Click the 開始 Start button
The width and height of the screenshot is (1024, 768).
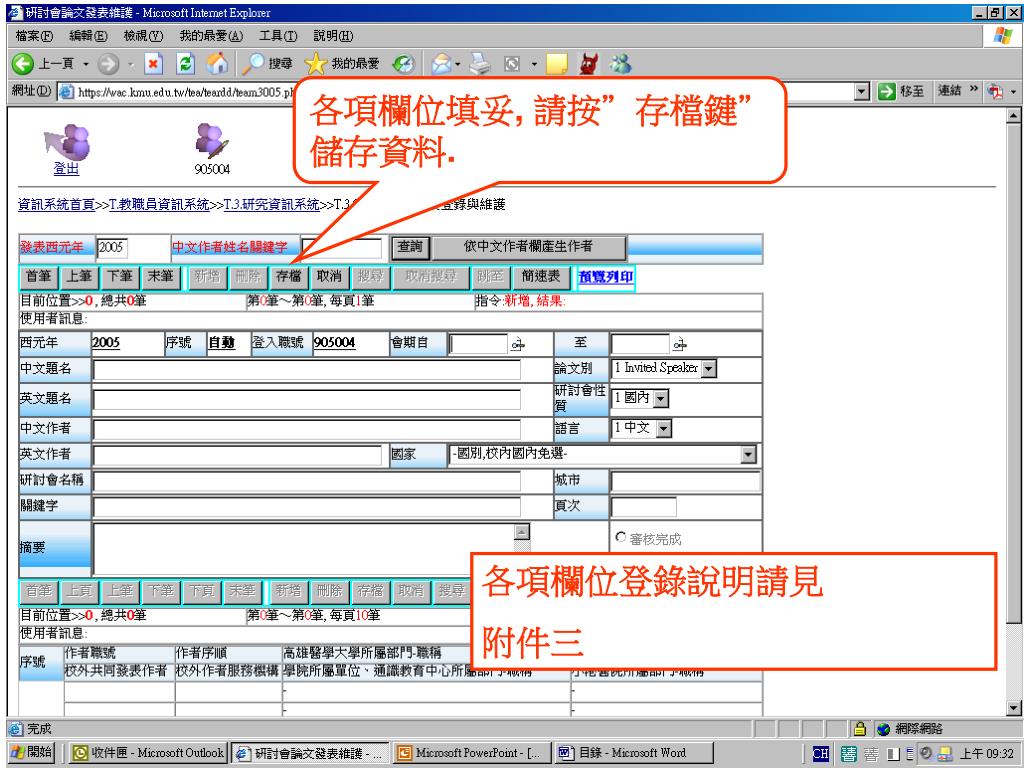point(32,753)
